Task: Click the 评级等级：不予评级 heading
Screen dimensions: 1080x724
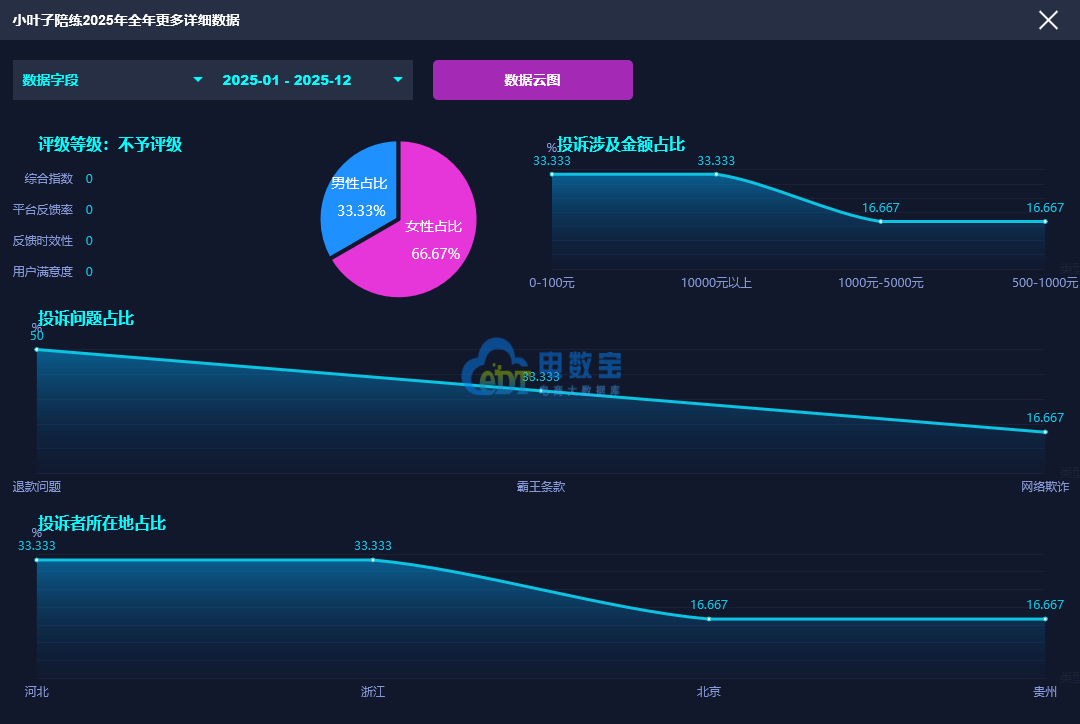Action: point(110,145)
